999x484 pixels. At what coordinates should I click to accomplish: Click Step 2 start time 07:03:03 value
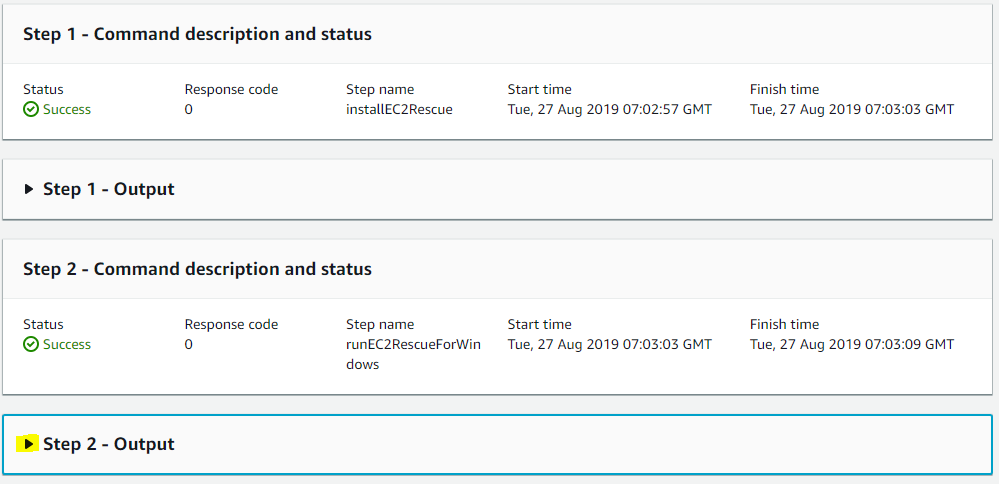coord(610,345)
